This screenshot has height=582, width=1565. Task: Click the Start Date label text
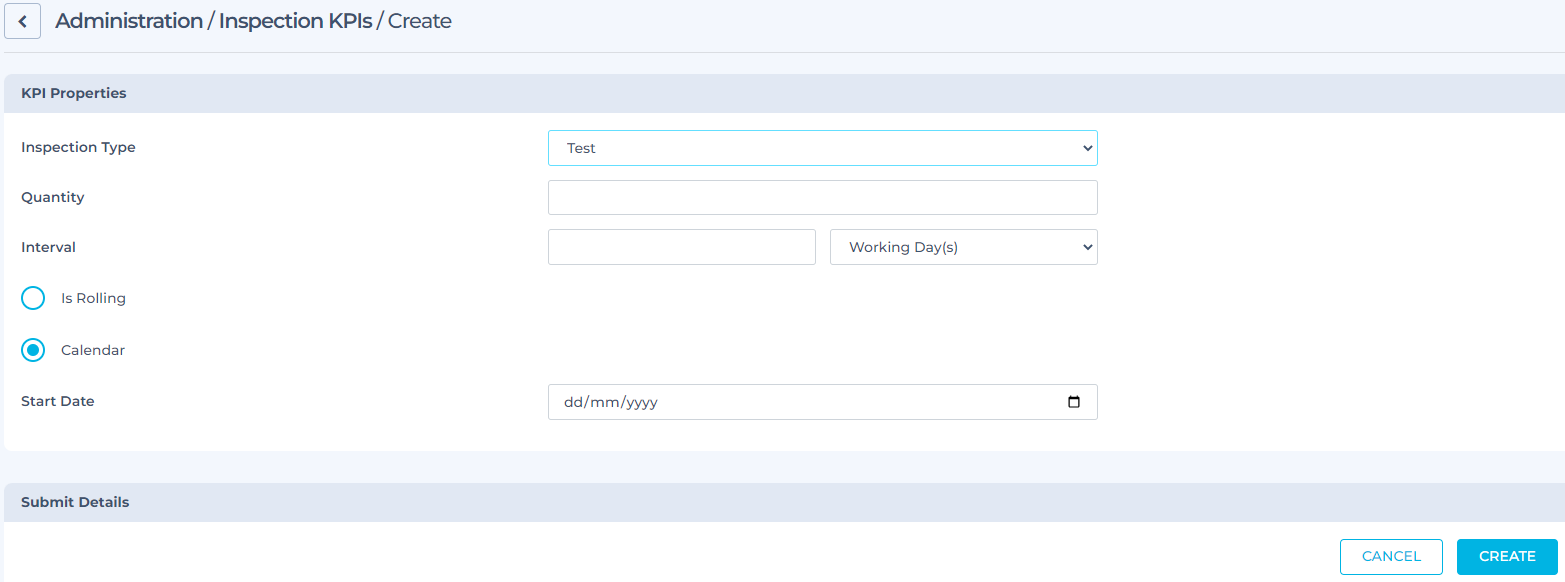(x=58, y=401)
